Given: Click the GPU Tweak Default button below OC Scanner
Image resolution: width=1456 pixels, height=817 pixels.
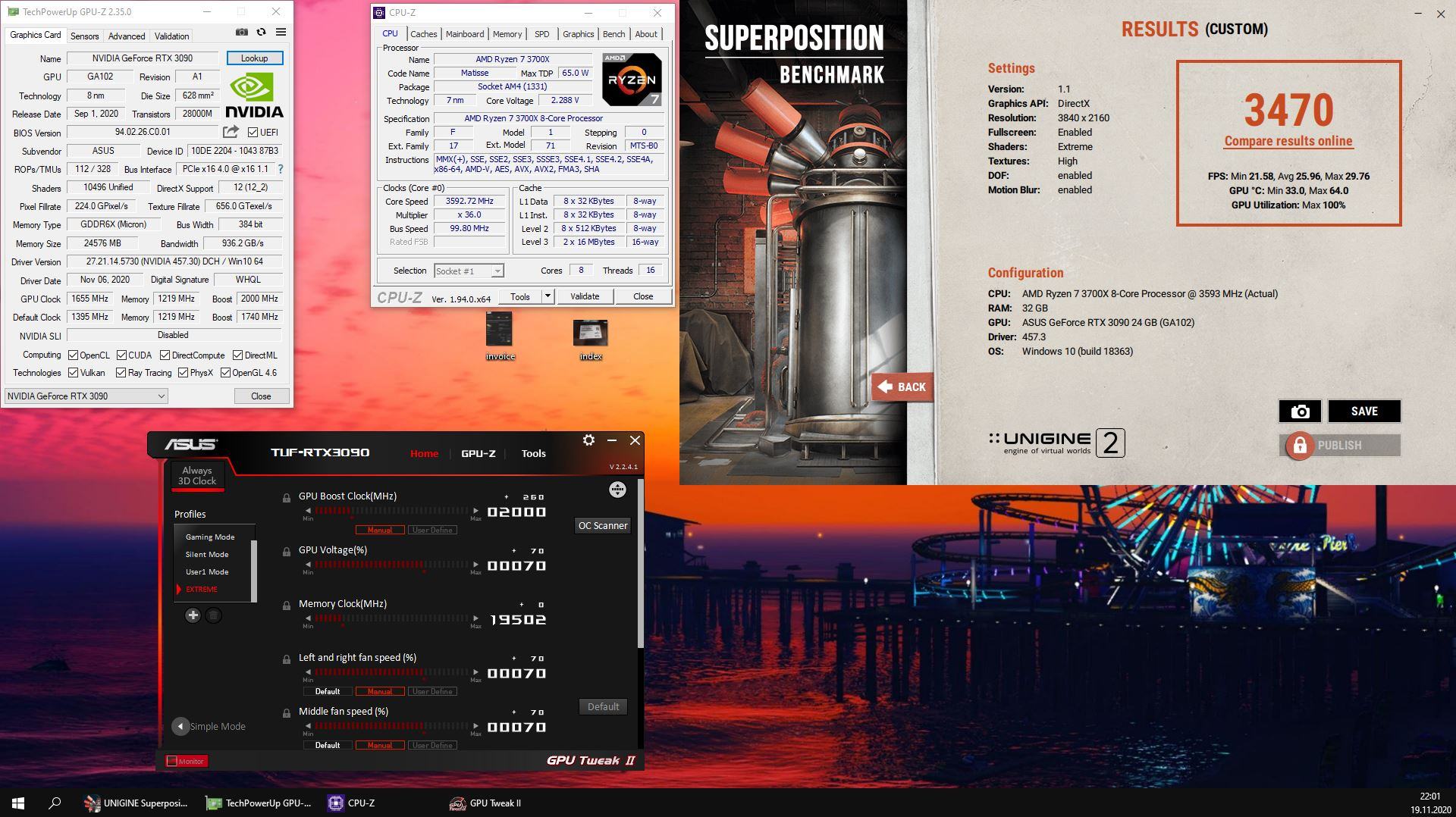Looking at the screenshot, I should 603,706.
